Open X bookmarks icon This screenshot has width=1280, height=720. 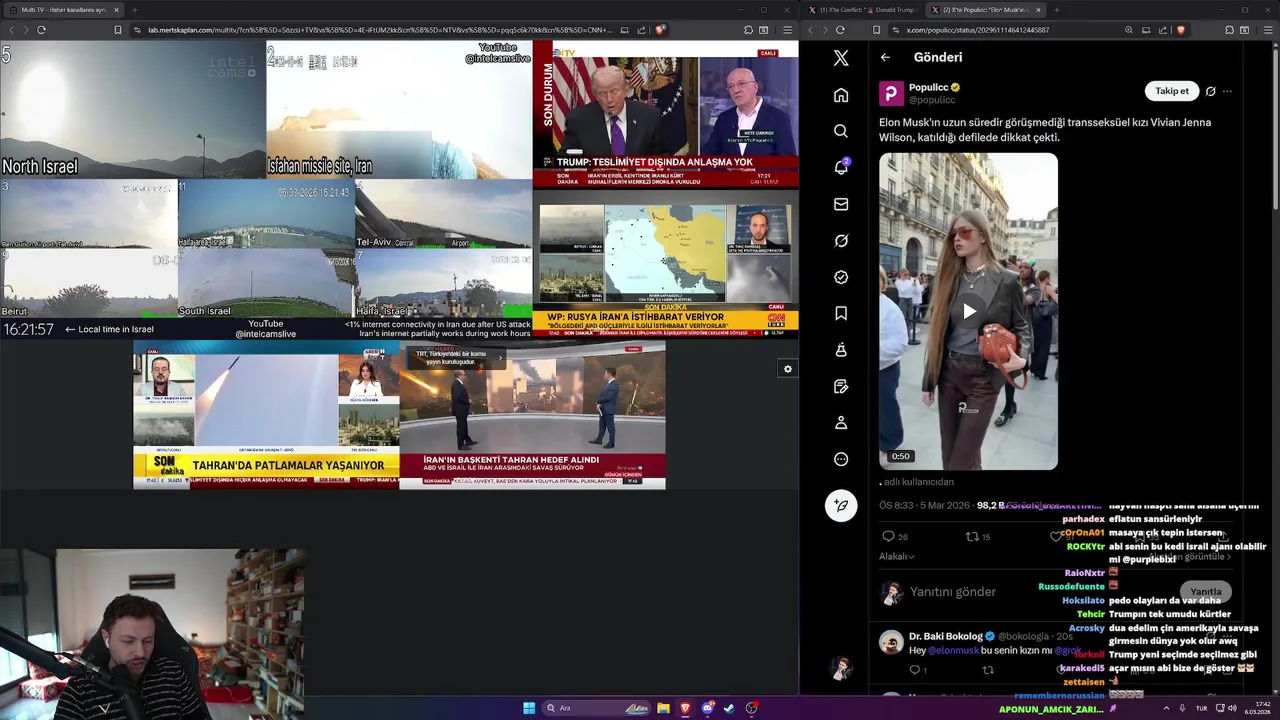(841, 313)
